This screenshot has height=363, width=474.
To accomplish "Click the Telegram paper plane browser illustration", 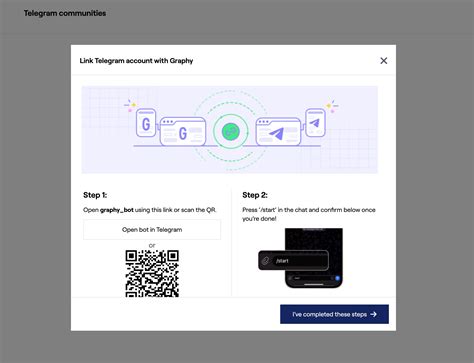I will pyautogui.click(x=278, y=131).
